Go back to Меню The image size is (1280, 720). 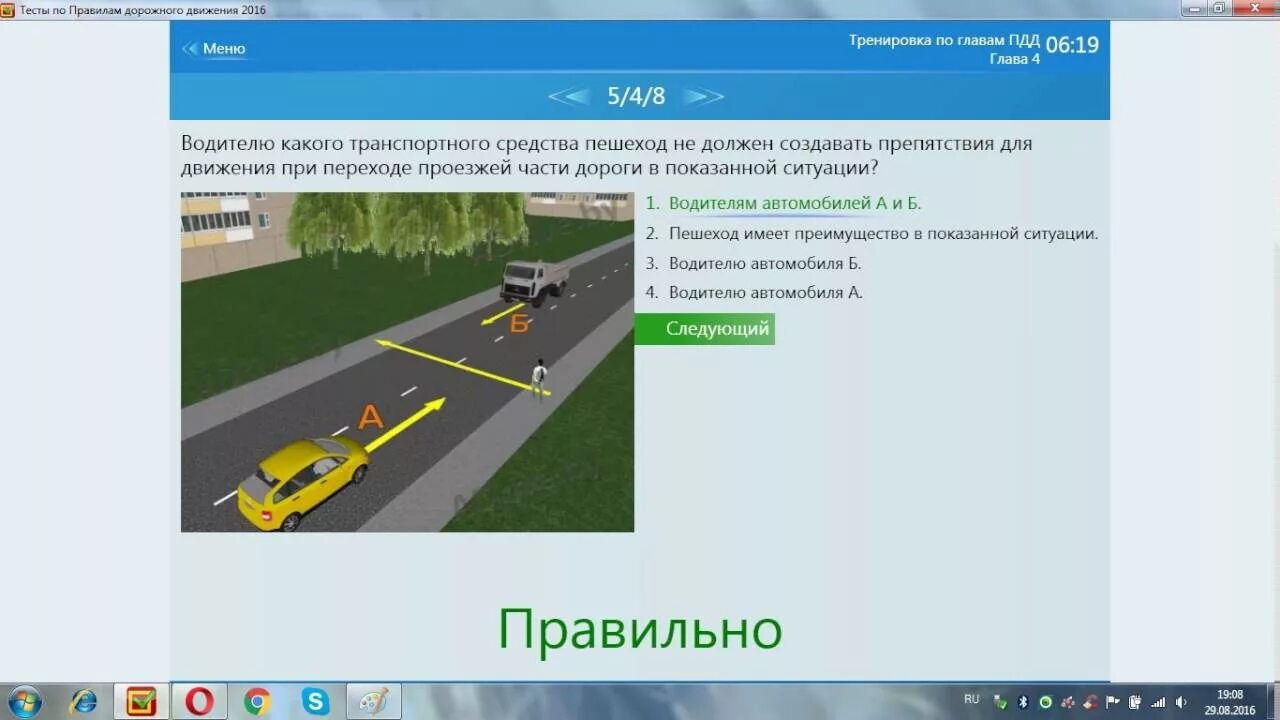[214, 48]
